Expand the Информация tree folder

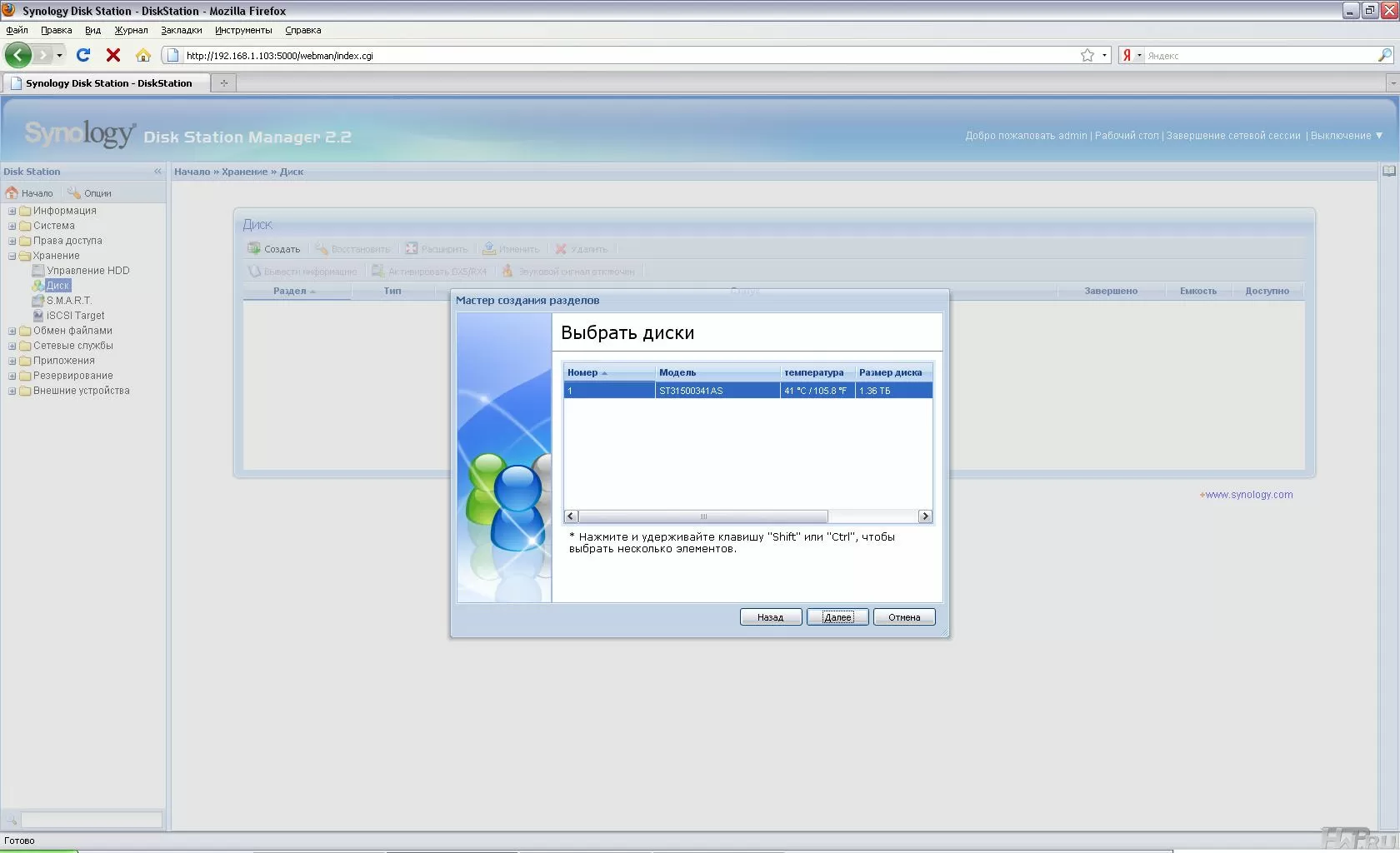point(12,211)
